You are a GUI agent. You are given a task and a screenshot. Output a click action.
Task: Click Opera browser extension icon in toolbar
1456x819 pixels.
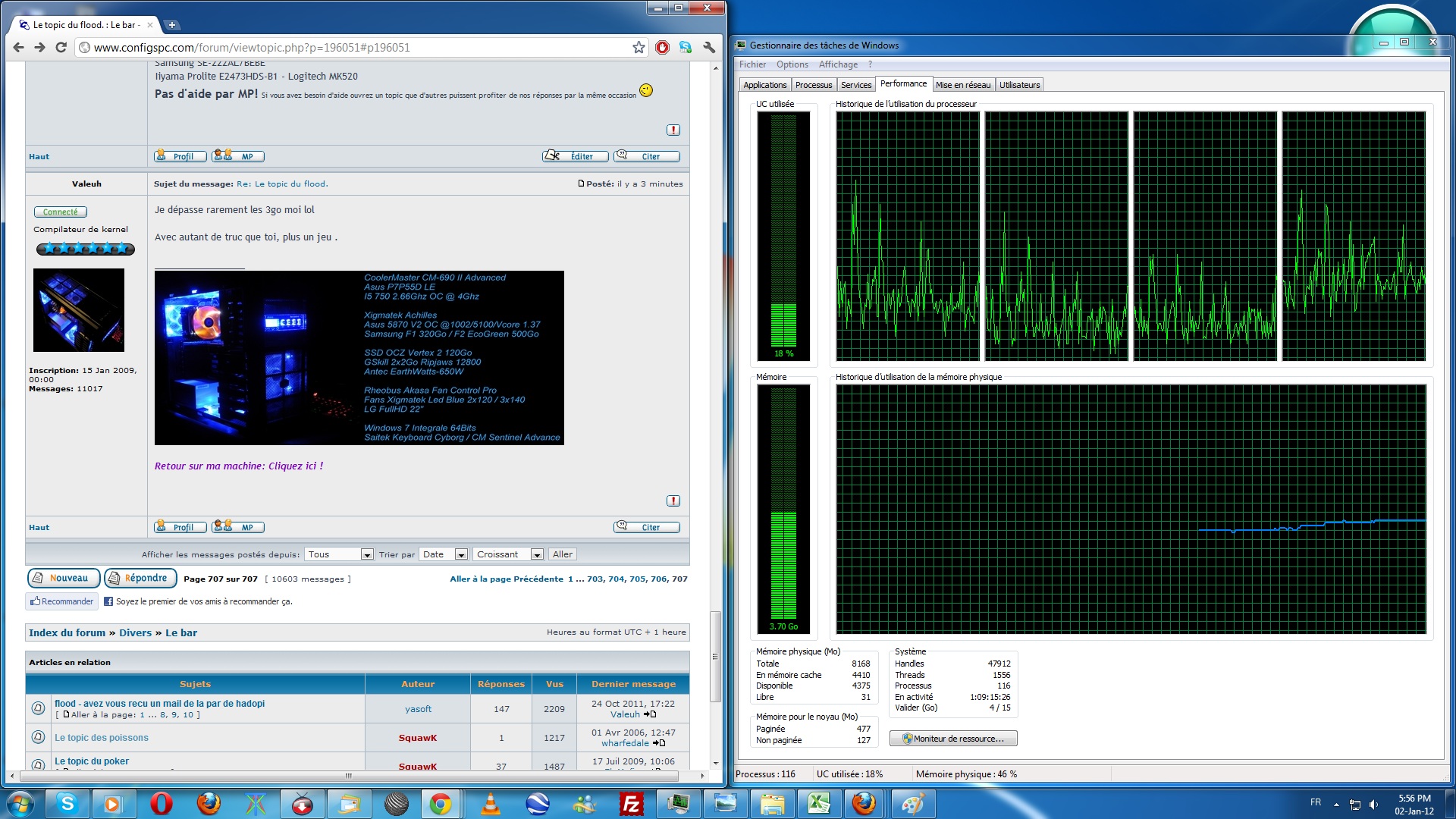[662, 48]
